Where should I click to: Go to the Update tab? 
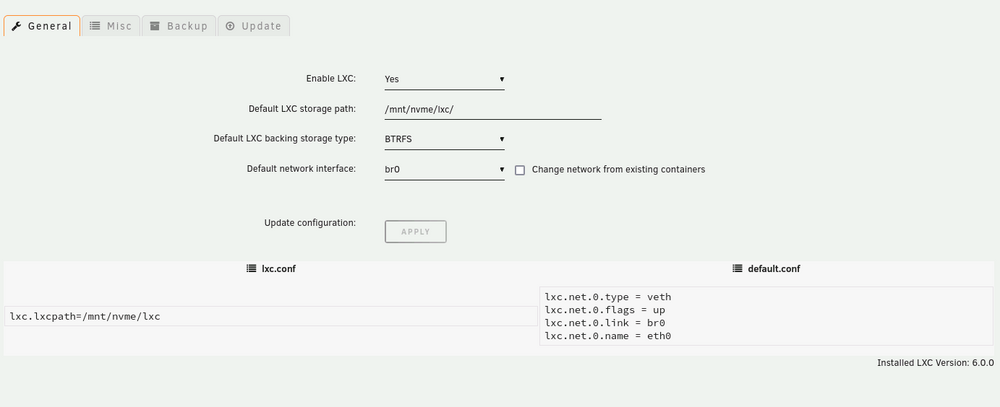[253, 26]
